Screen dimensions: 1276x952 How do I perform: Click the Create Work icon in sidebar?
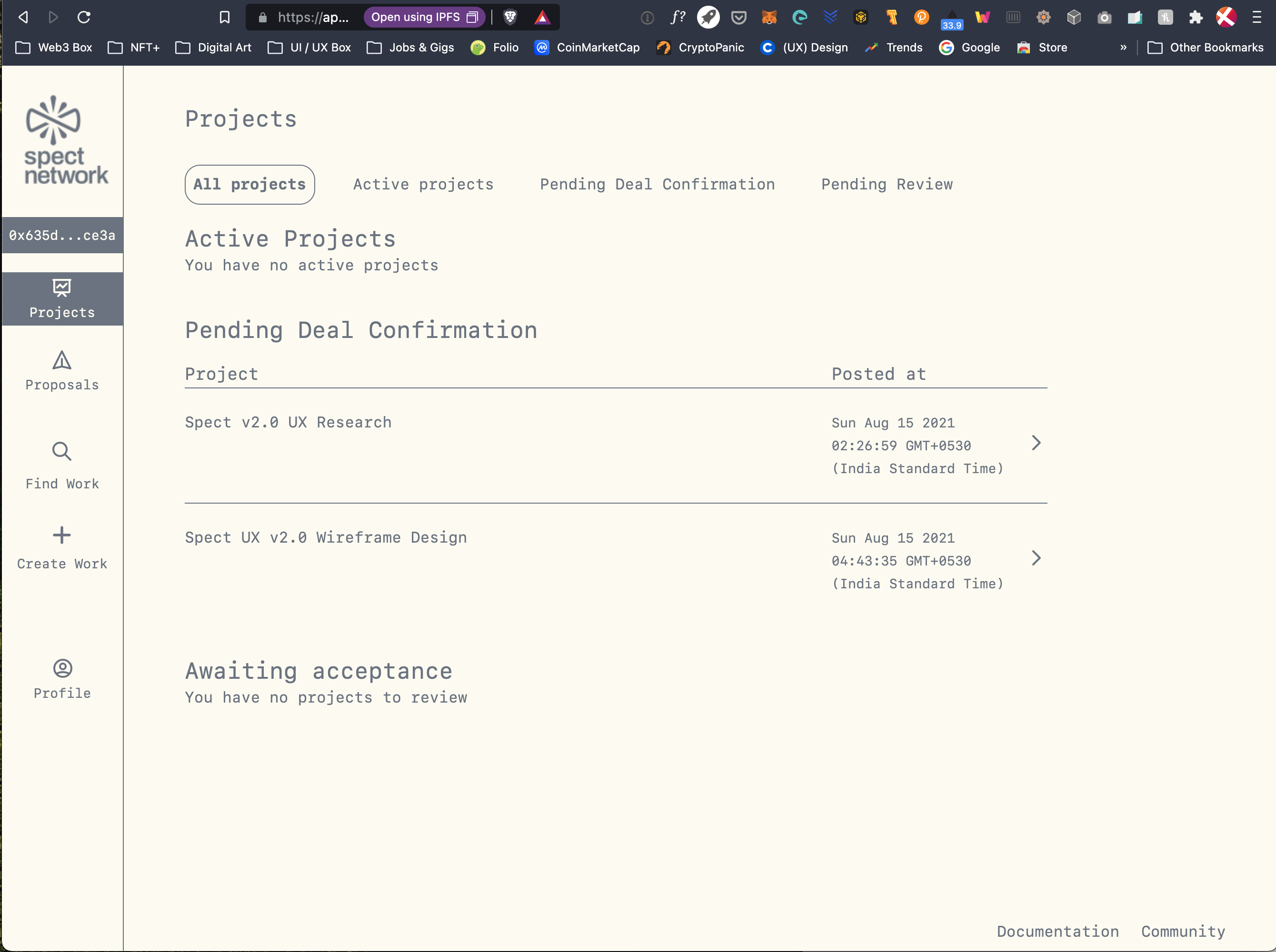coord(62,535)
